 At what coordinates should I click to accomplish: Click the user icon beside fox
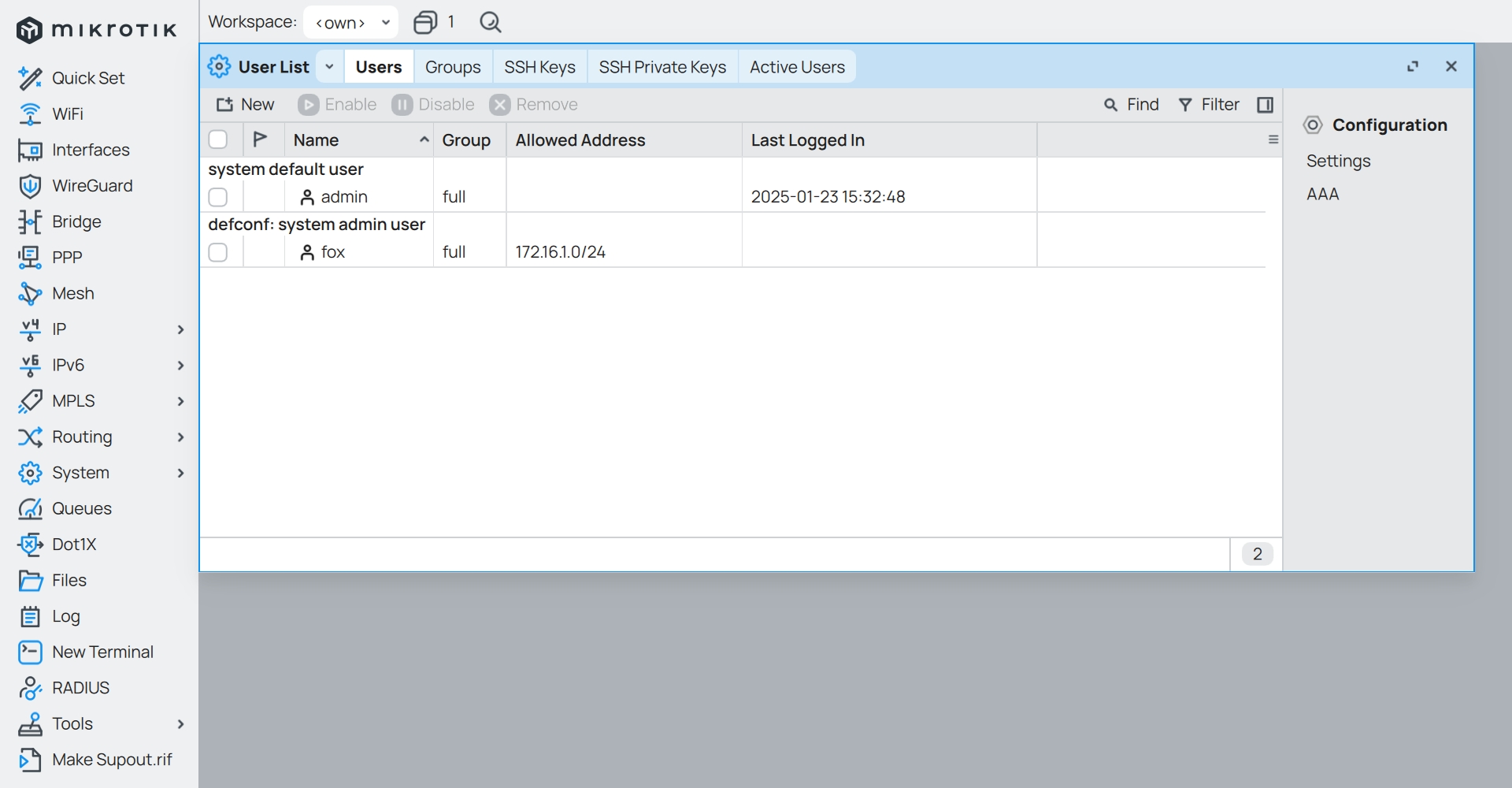coord(307,252)
